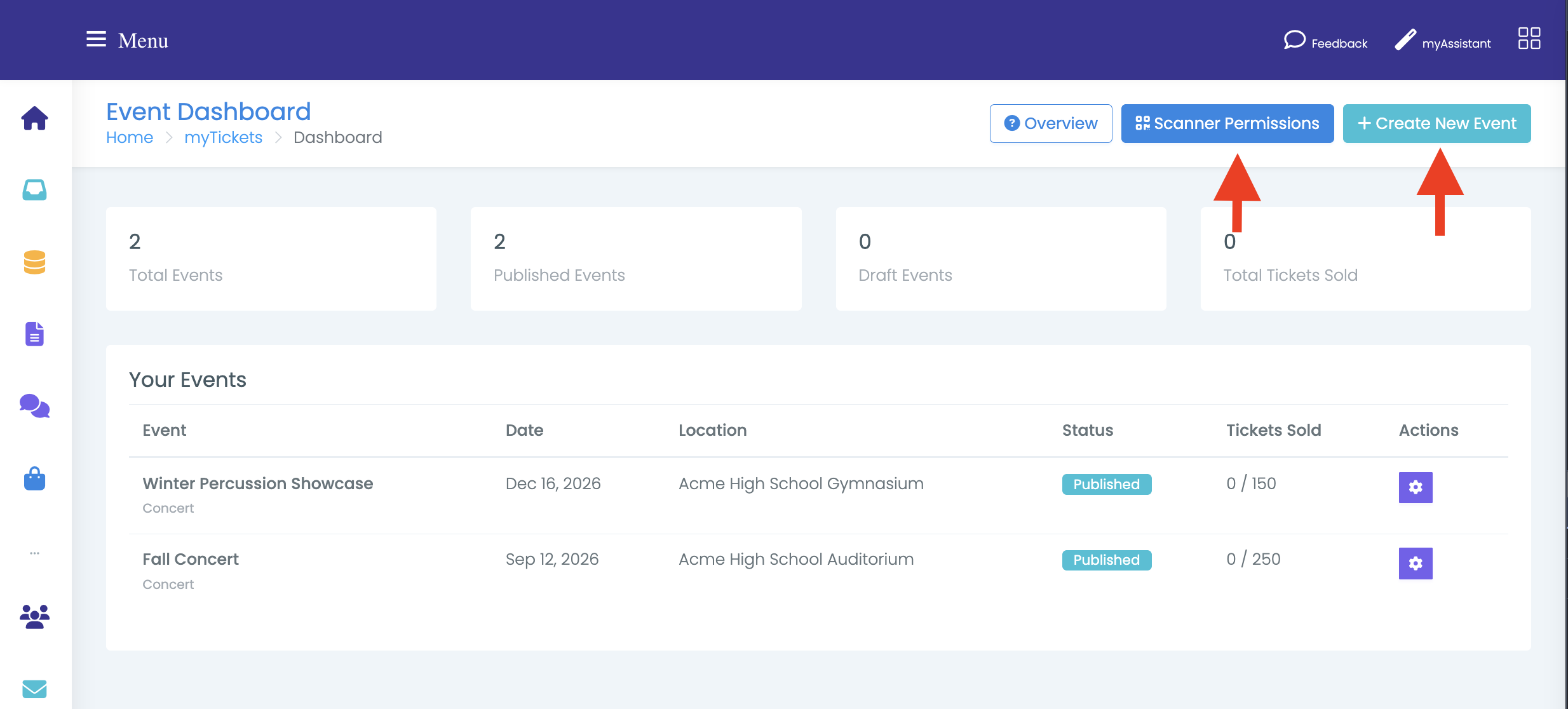Click the 0 / 250 tickets sold cell
1568x709 pixels.
(1254, 559)
